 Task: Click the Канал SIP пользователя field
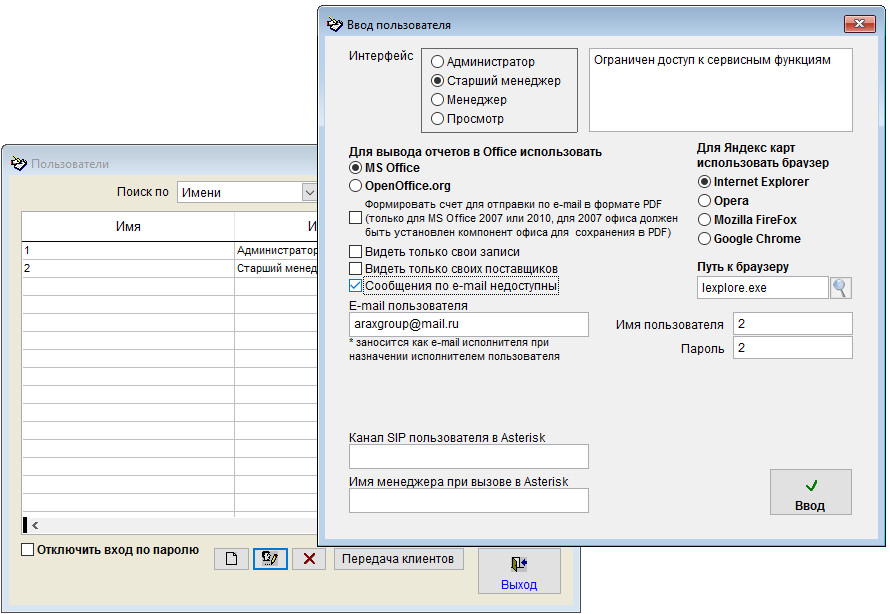(x=469, y=457)
